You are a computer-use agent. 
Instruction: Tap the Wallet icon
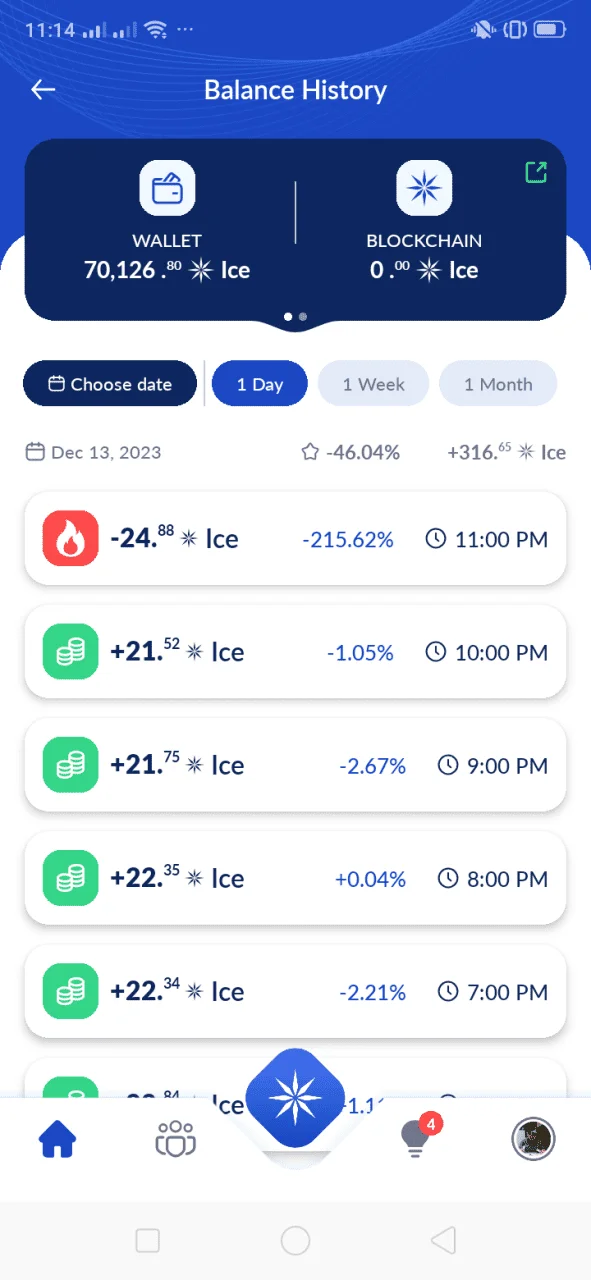[167, 188]
